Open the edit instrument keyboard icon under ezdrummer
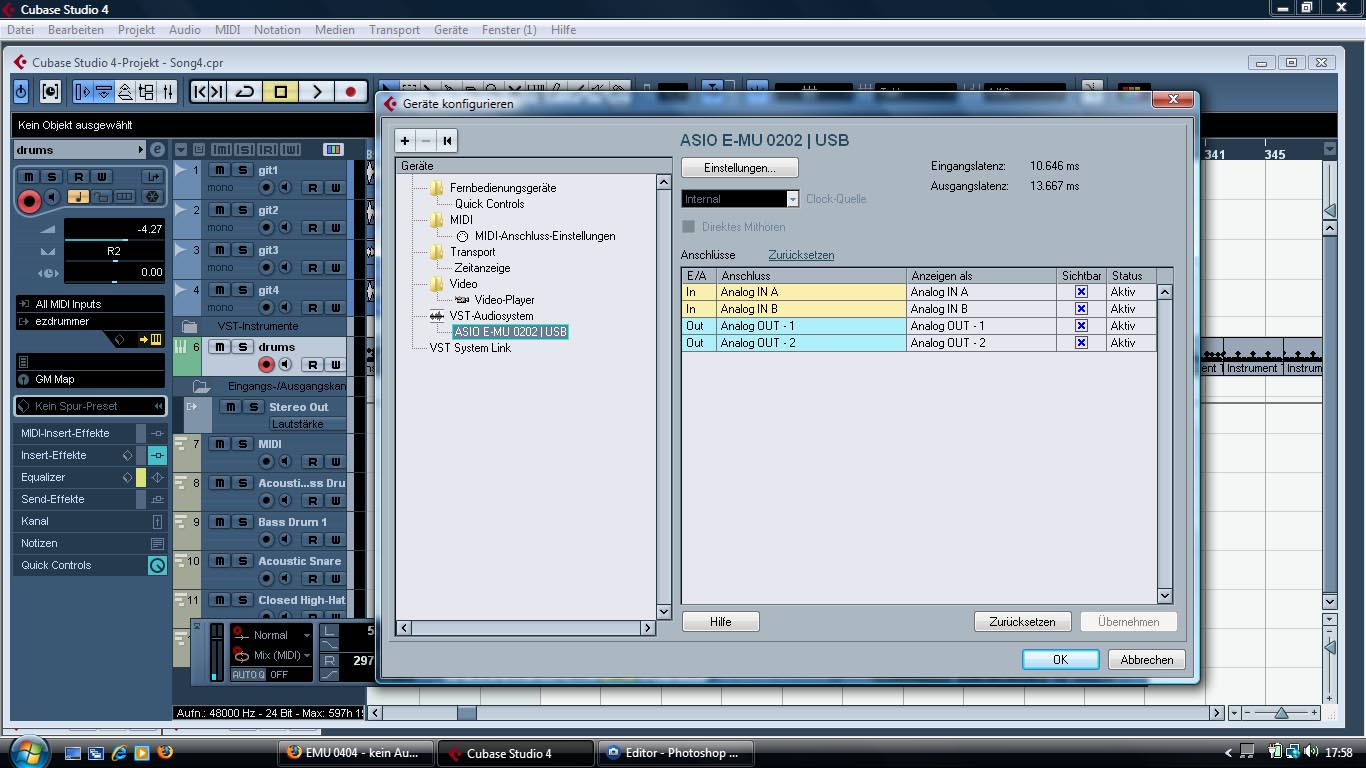This screenshot has height=768, width=1366. (x=155, y=339)
